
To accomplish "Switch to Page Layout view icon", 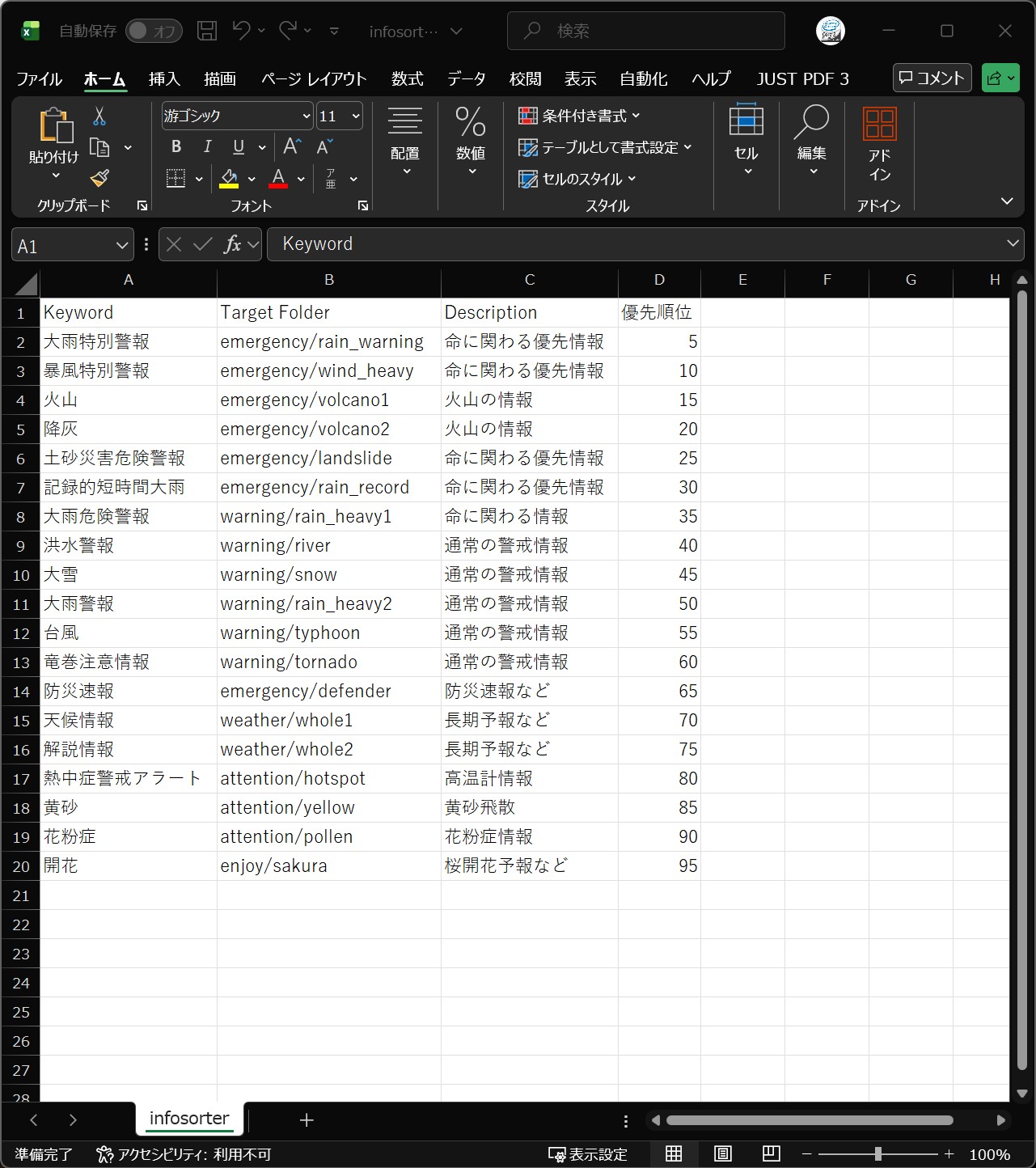I will coord(723,1154).
